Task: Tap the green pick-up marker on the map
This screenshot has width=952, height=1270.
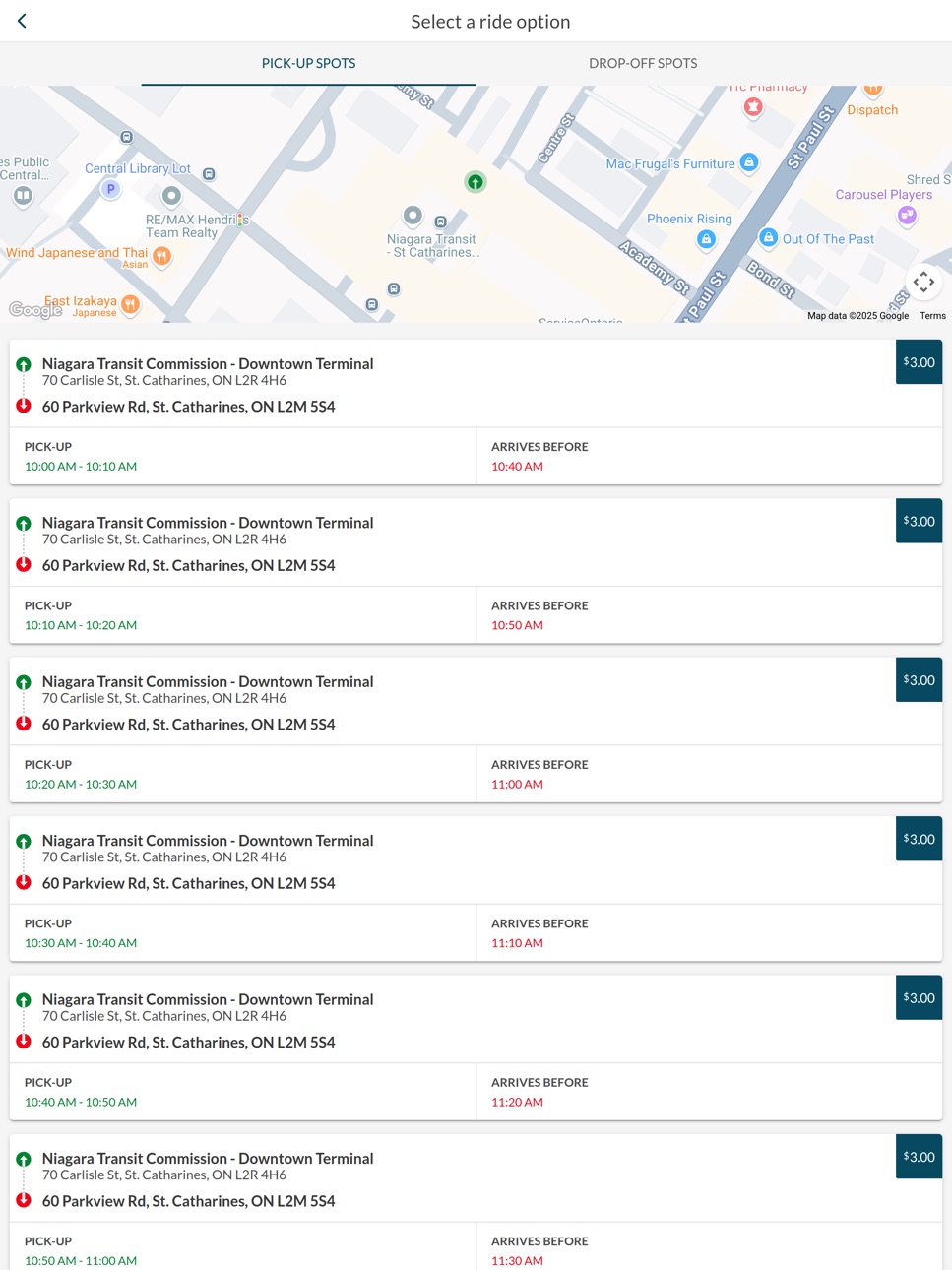Action: pos(476,181)
